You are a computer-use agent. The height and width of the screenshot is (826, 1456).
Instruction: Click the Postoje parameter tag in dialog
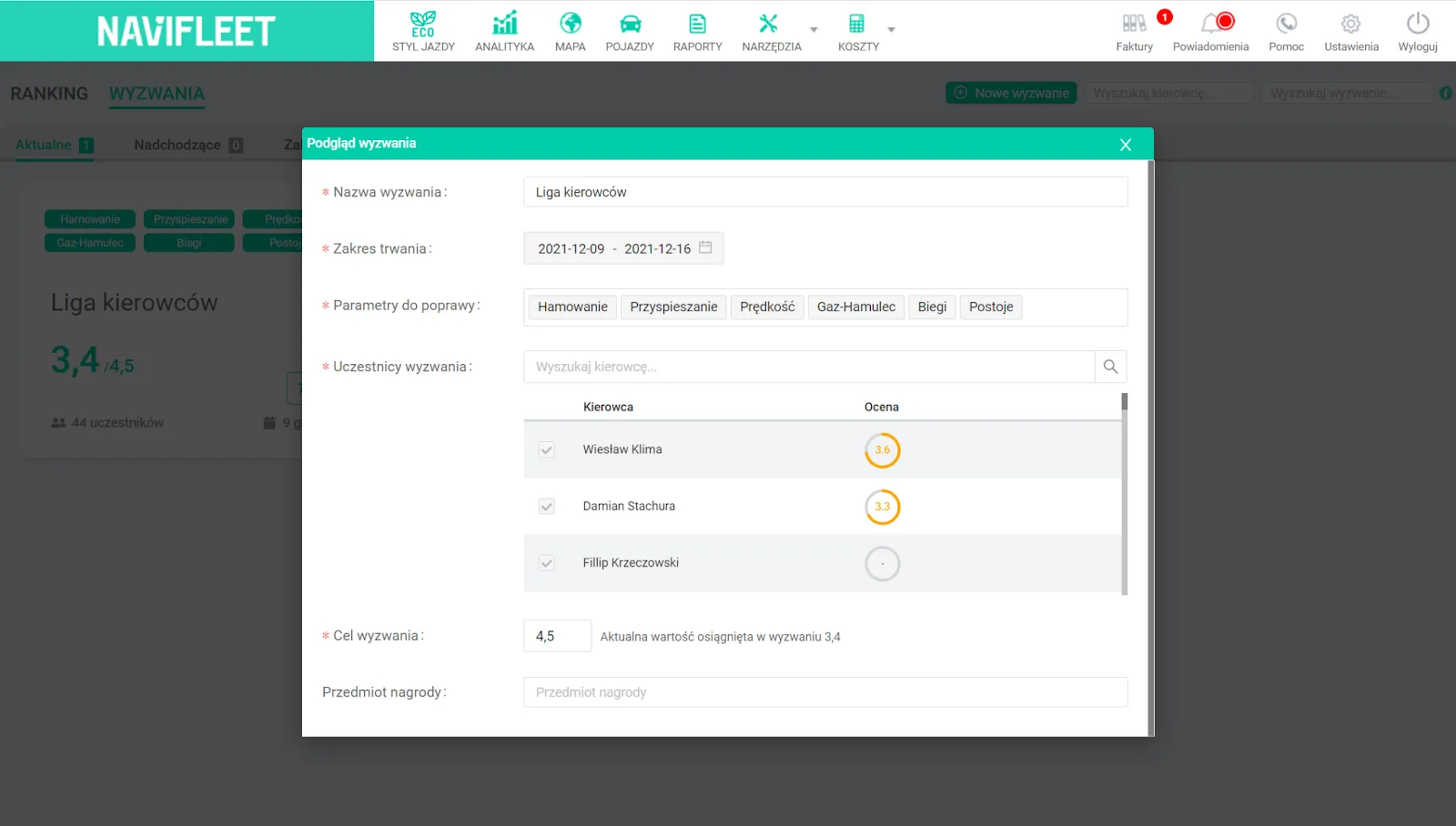point(991,307)
